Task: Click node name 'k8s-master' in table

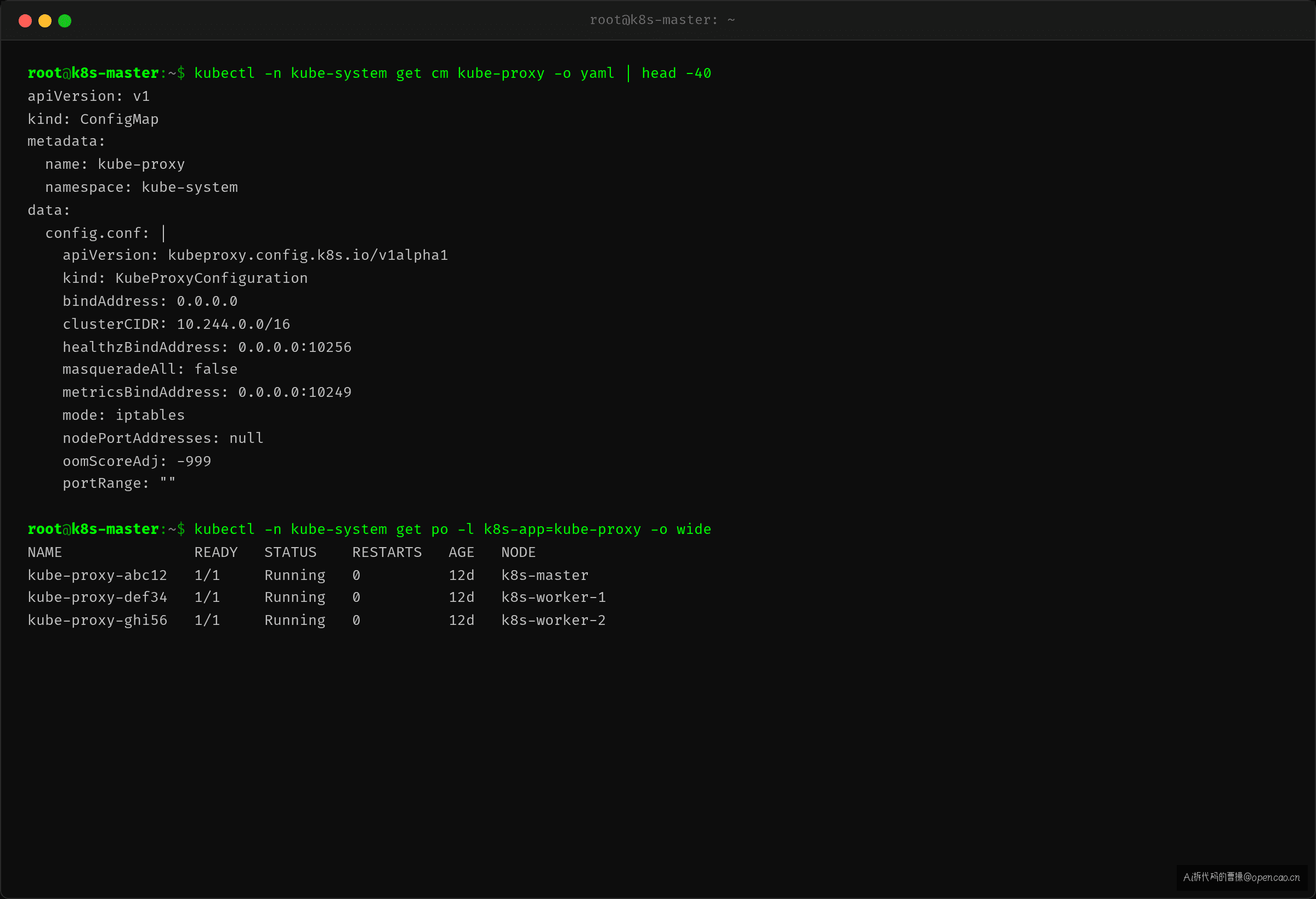Action: point(544,575)
